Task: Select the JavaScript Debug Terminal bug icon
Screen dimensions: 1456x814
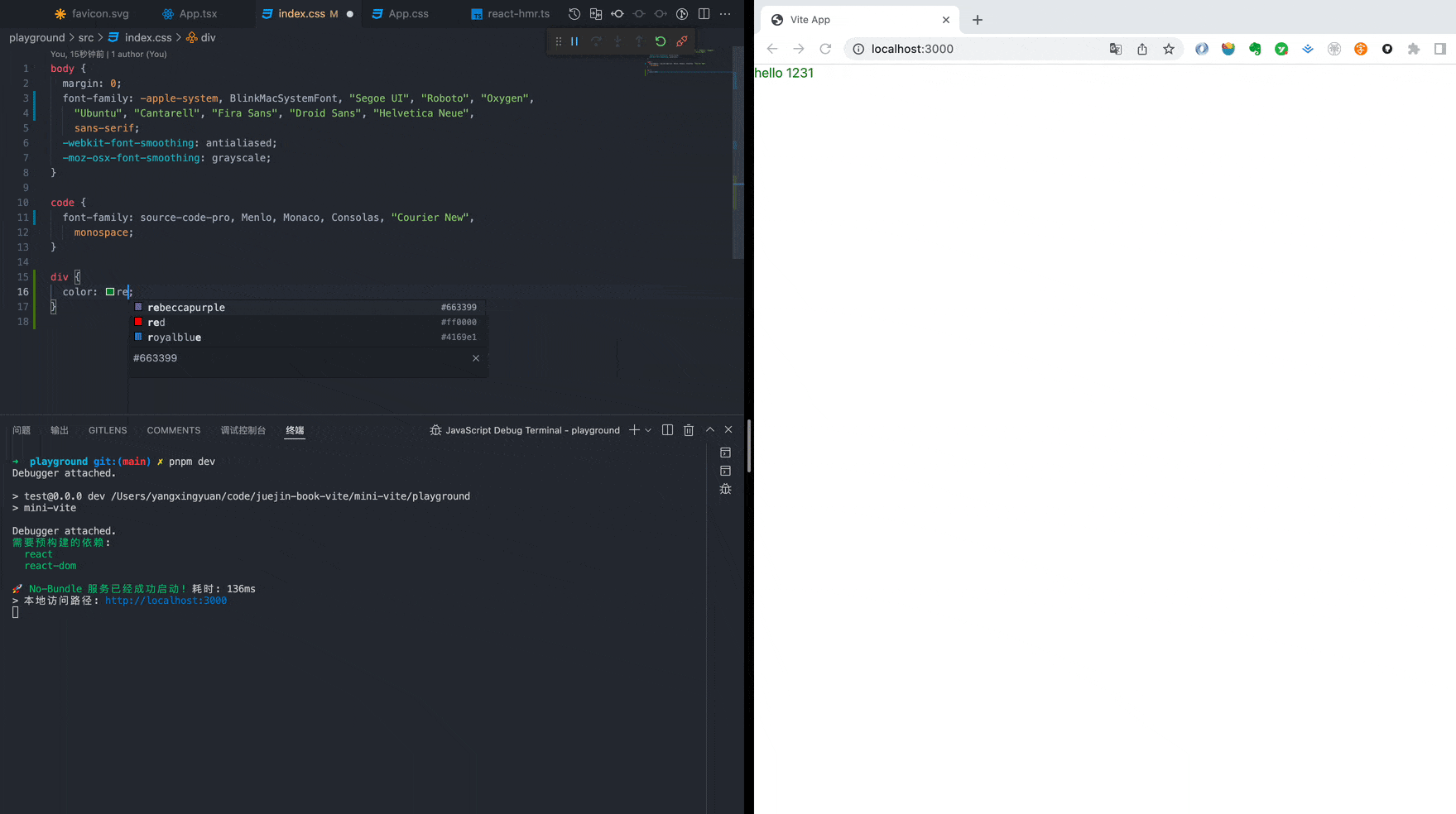Action: coord(436,430)
